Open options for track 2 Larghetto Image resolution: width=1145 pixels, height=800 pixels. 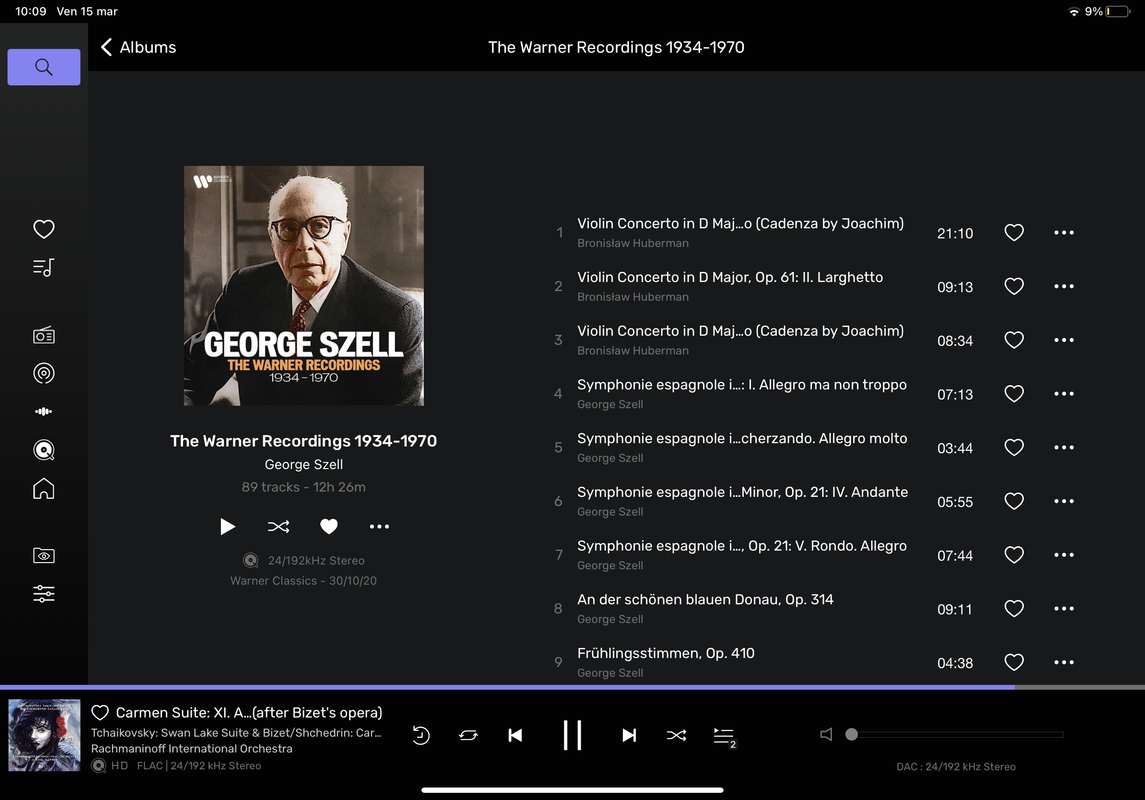1064,286
